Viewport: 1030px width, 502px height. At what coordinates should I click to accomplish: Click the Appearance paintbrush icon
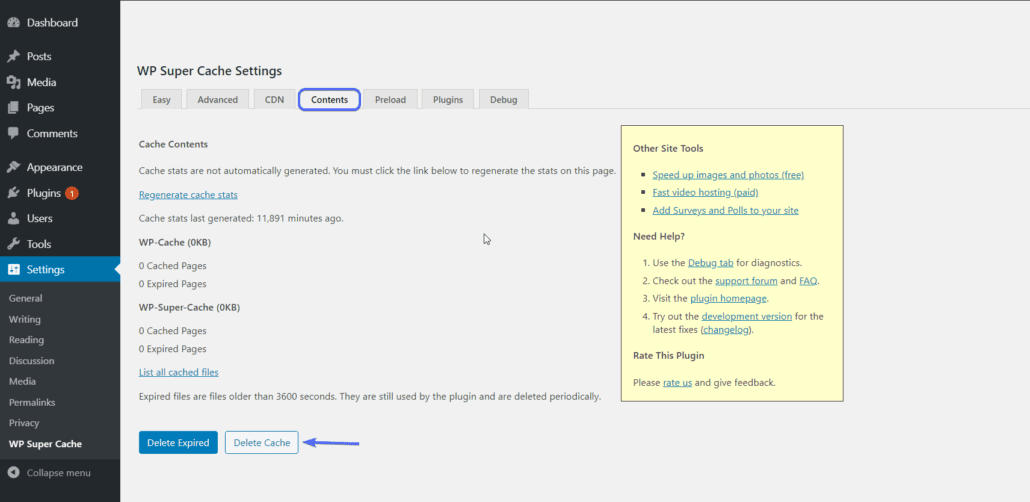13,168
